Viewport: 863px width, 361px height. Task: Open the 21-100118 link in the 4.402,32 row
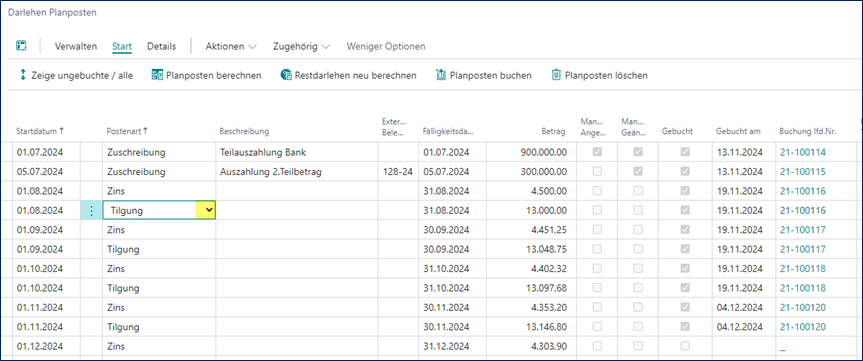tap(802, 269)
